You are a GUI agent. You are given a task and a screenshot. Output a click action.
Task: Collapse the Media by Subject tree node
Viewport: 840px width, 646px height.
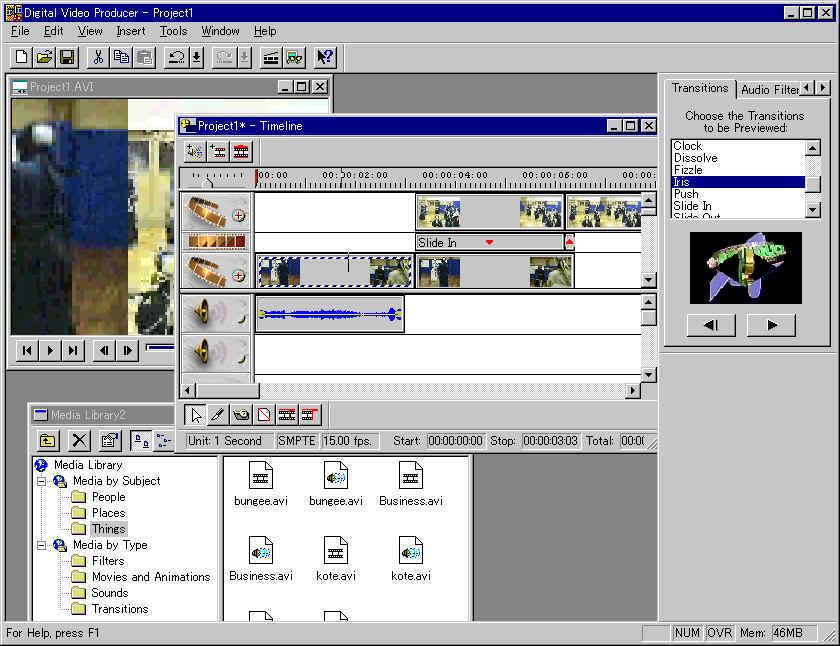43,481
